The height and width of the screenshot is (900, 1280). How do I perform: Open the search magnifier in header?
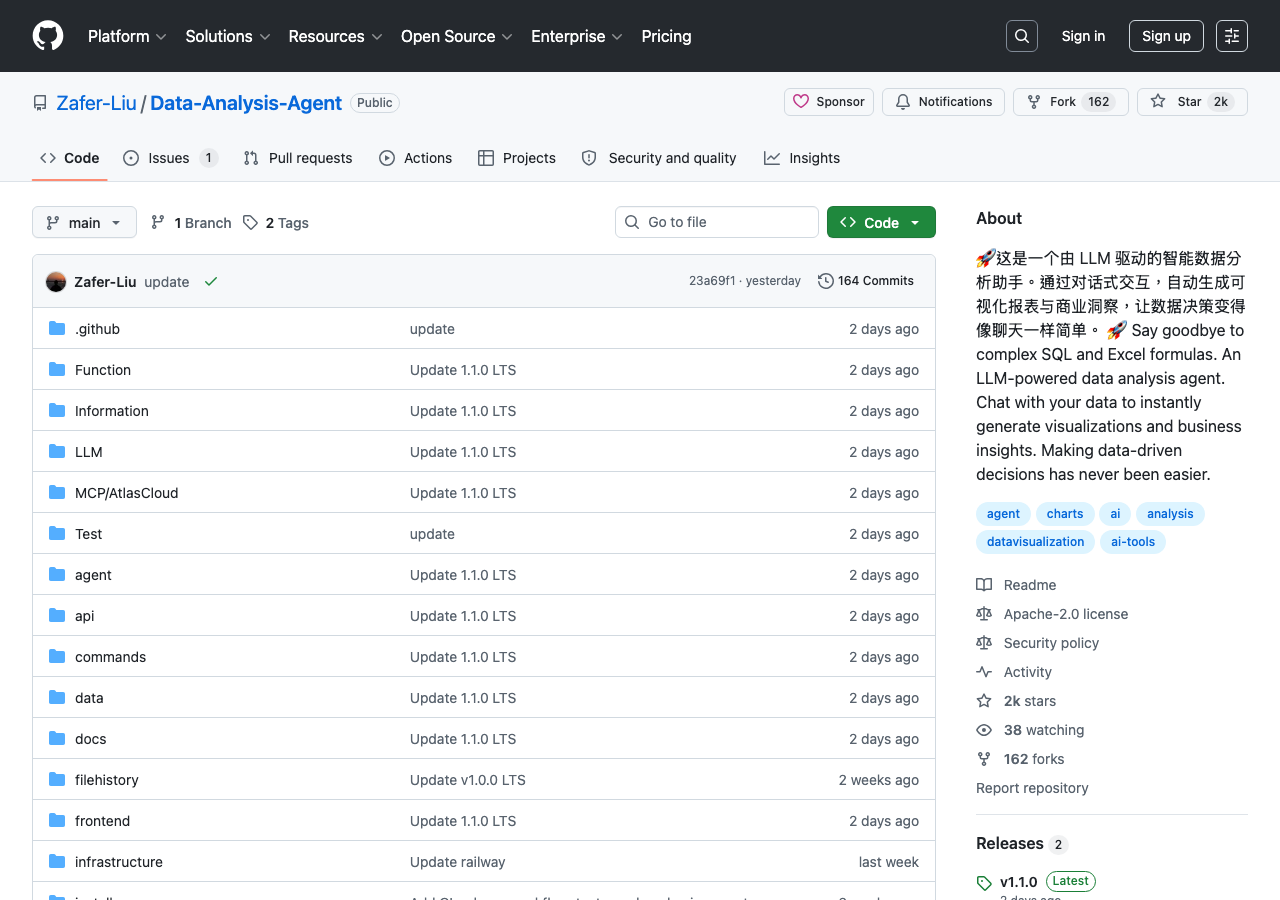coord(1022,36)
